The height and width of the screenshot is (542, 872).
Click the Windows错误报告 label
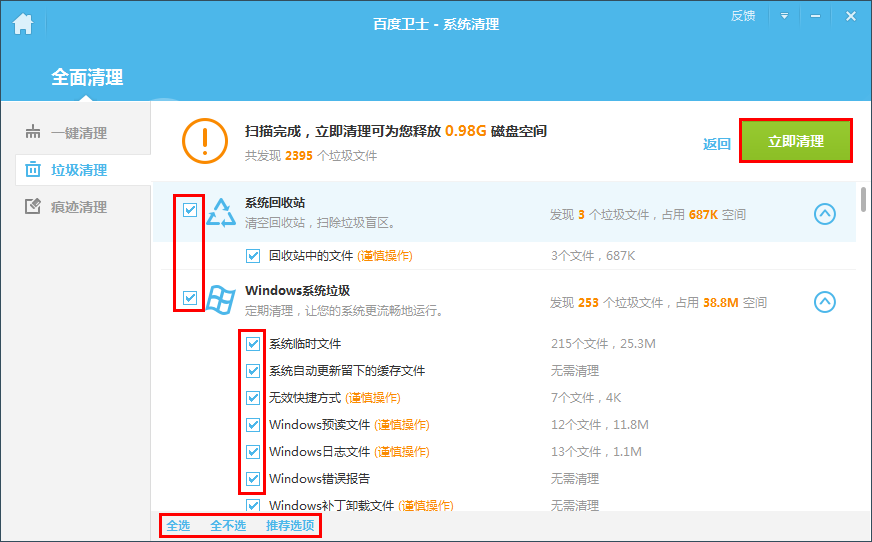[x=320, y=479]
